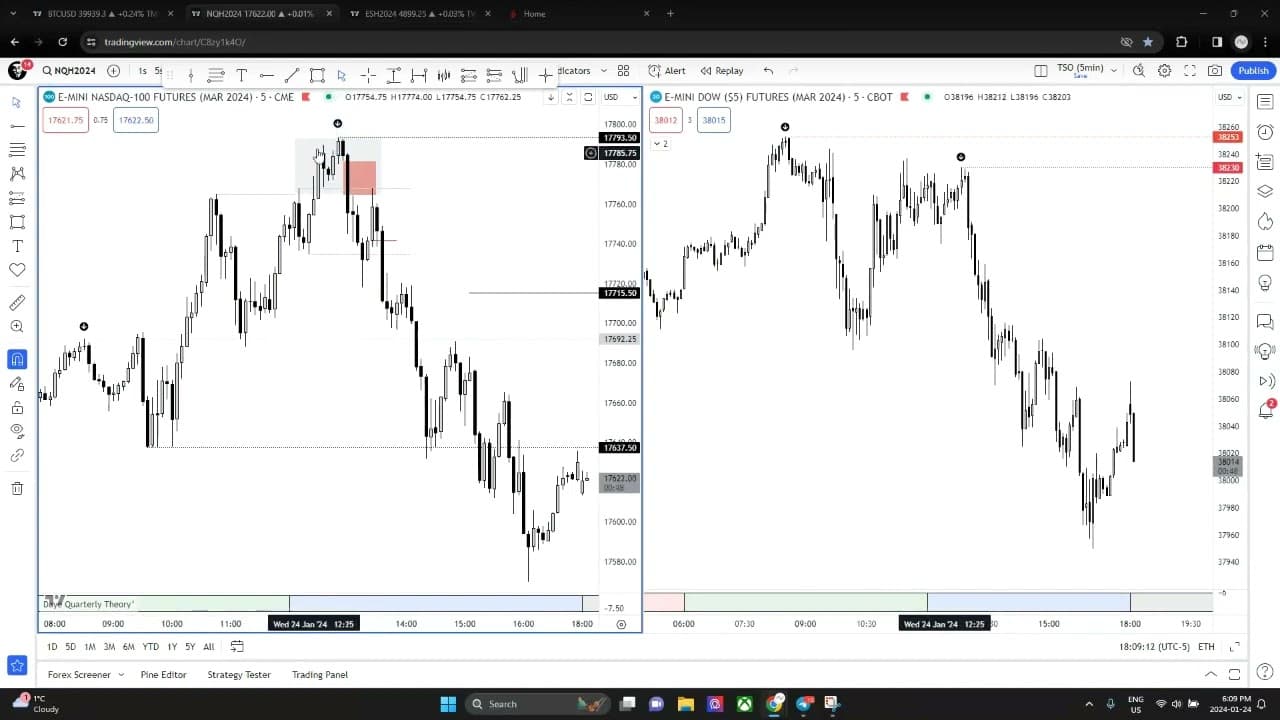Select the Text tool in left sidebar
Viewport: 1280px width, 720px height.
pos(17,246)
